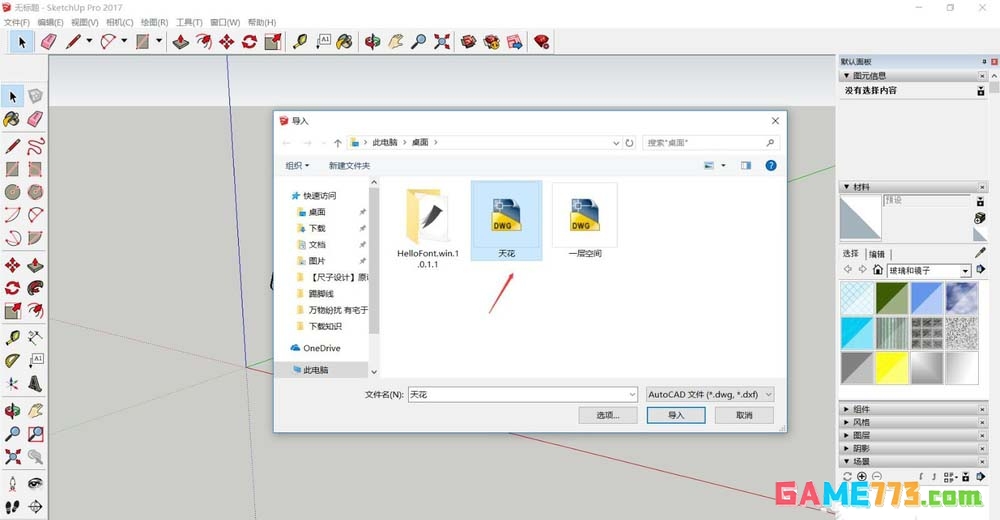Select the Follow Me tool

pyautogui.click(x=35, y=288)
